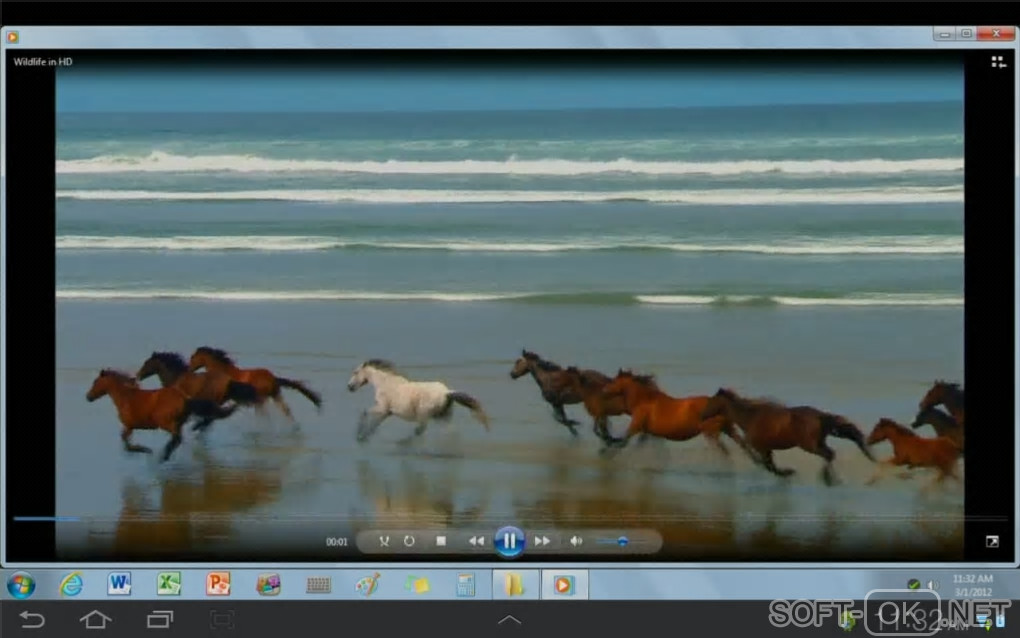The height and width of the screenshot is (638, 1020).
Task: Mute the player sound
Action: [576, 541]
